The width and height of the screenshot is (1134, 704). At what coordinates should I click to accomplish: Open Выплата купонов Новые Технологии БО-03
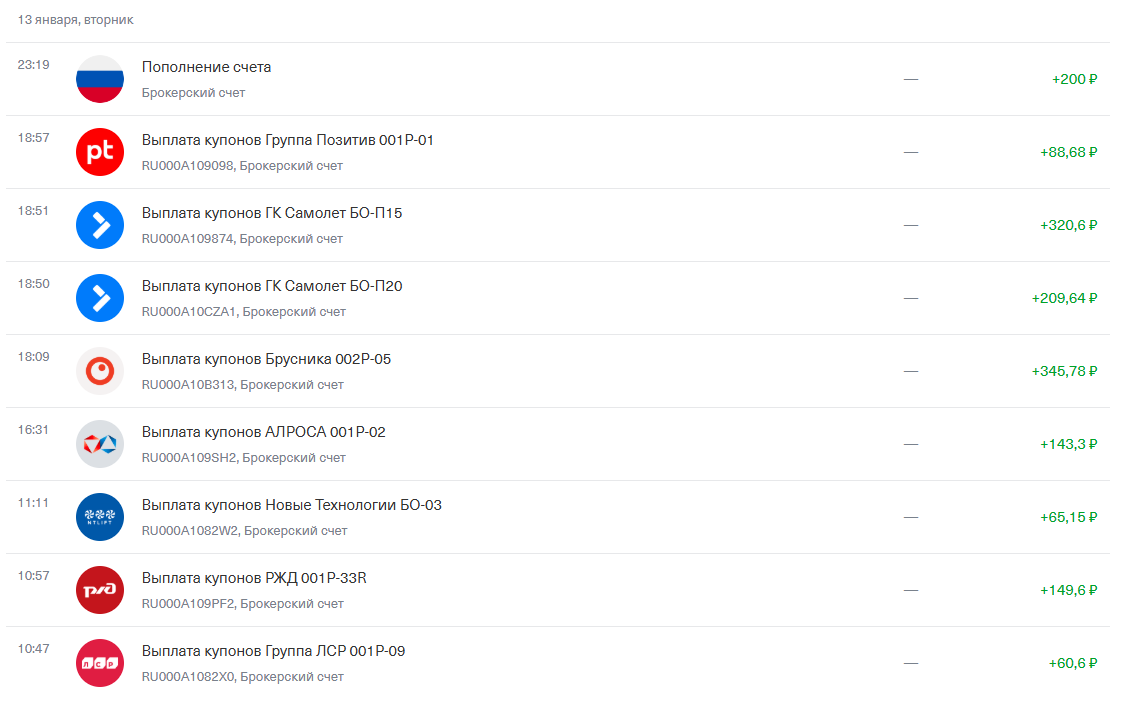(558, 517)
